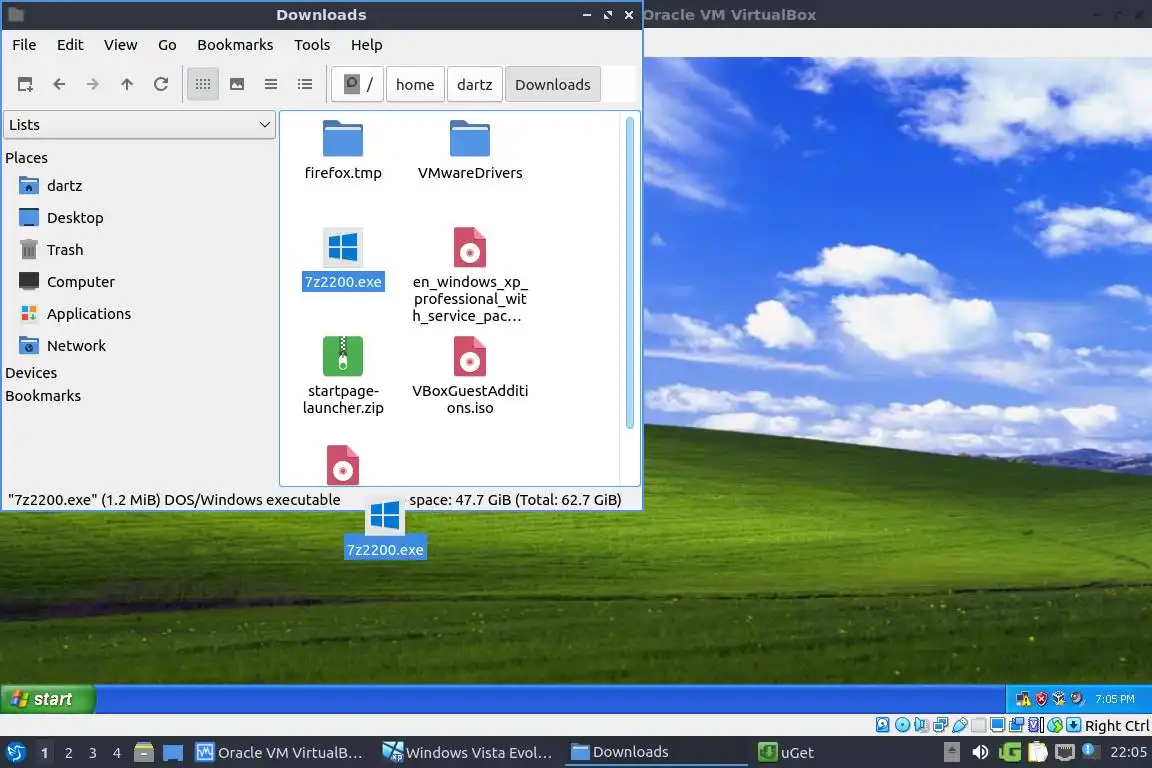1152x768 pixels.
Task: Click the dartz path button
Action: click(x=475, y=85)
